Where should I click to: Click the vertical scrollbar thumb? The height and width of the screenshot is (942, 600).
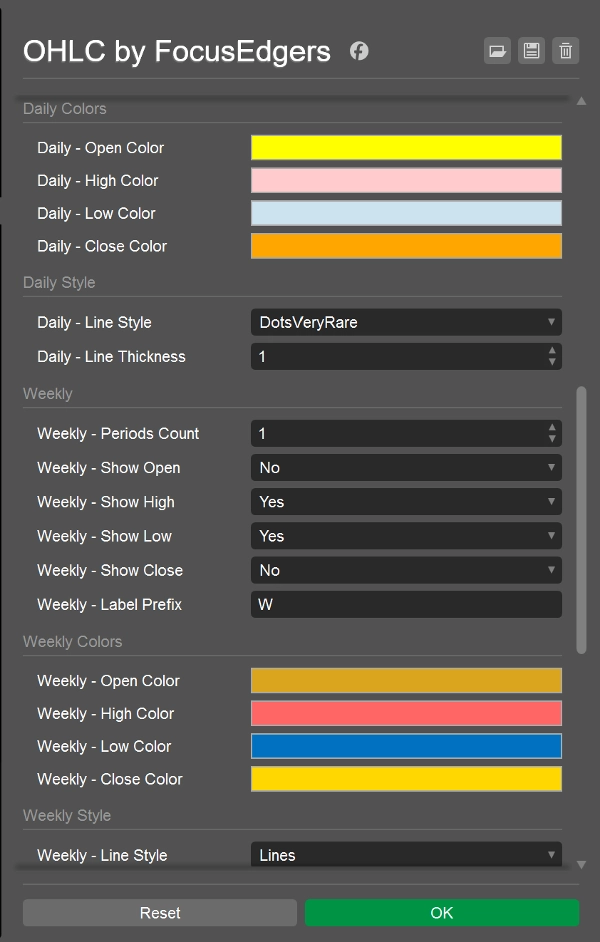pos(581,520)
